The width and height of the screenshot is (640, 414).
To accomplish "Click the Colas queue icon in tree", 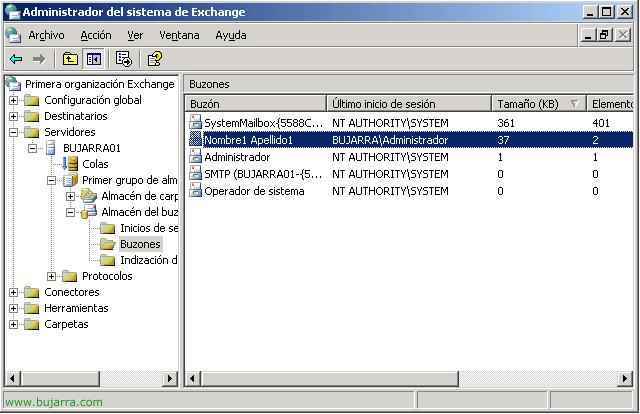I will (x=71, y=164).
